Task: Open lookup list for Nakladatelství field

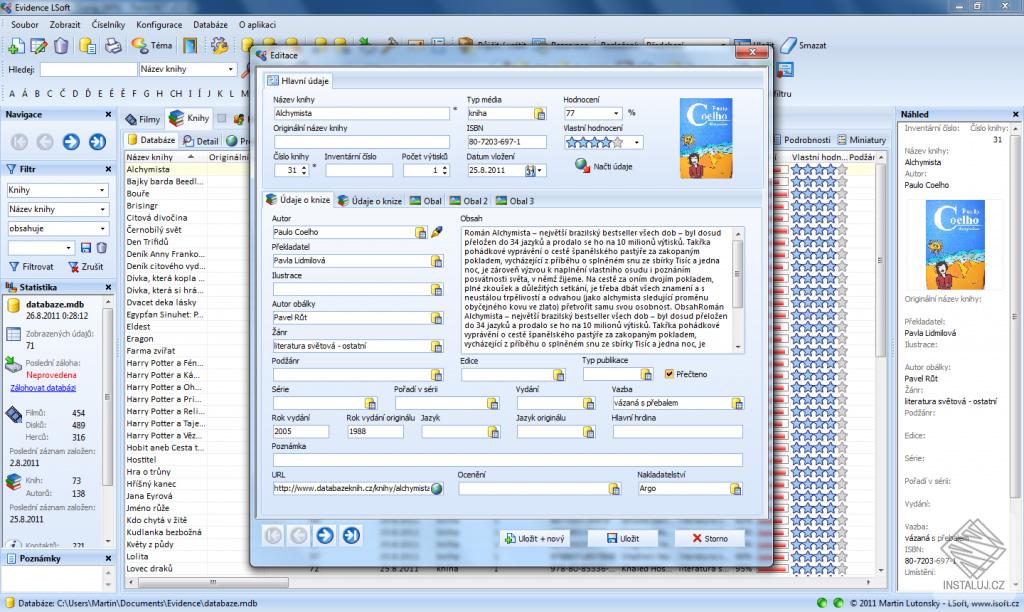Action: 736,489
